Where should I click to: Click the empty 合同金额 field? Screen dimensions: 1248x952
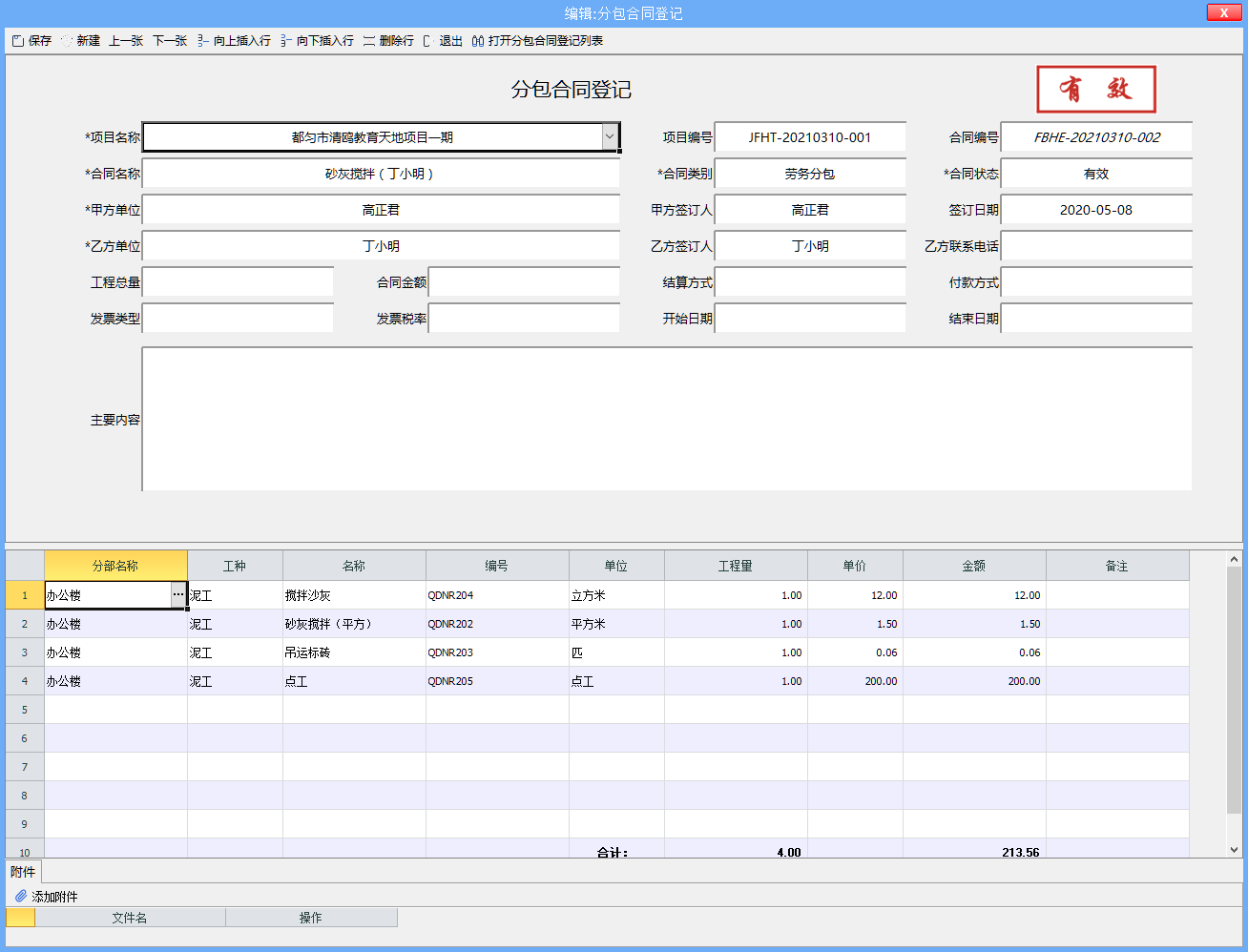click(x=524, y=282)
